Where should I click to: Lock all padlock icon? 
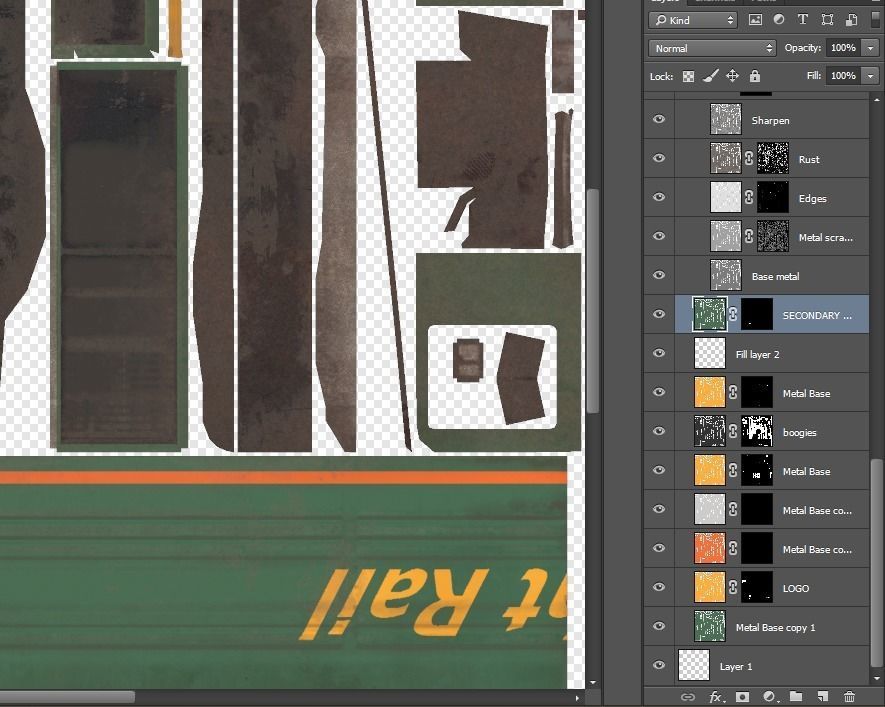(x=755, y=76)
